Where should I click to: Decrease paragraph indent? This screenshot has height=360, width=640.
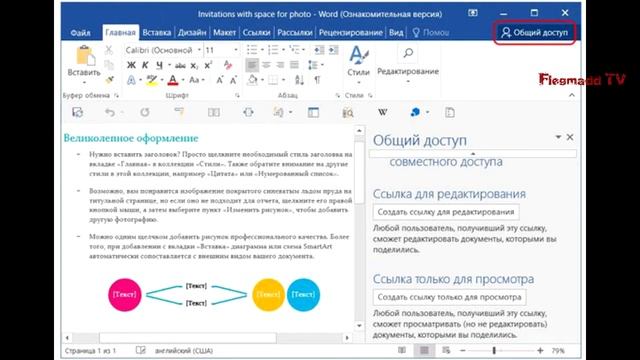point(319,50)
